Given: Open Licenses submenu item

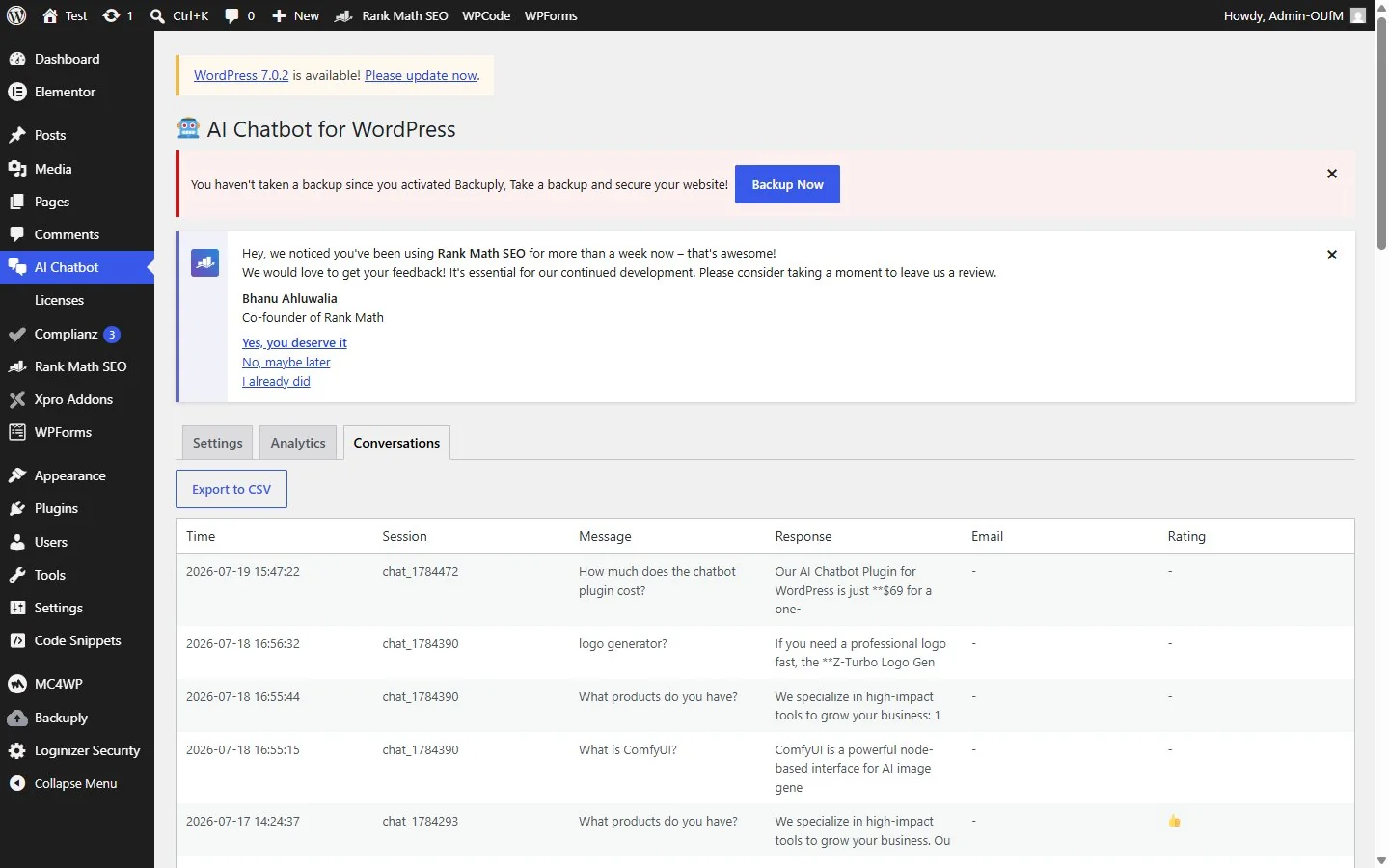Looking at the screenshot, I should 59,300.
